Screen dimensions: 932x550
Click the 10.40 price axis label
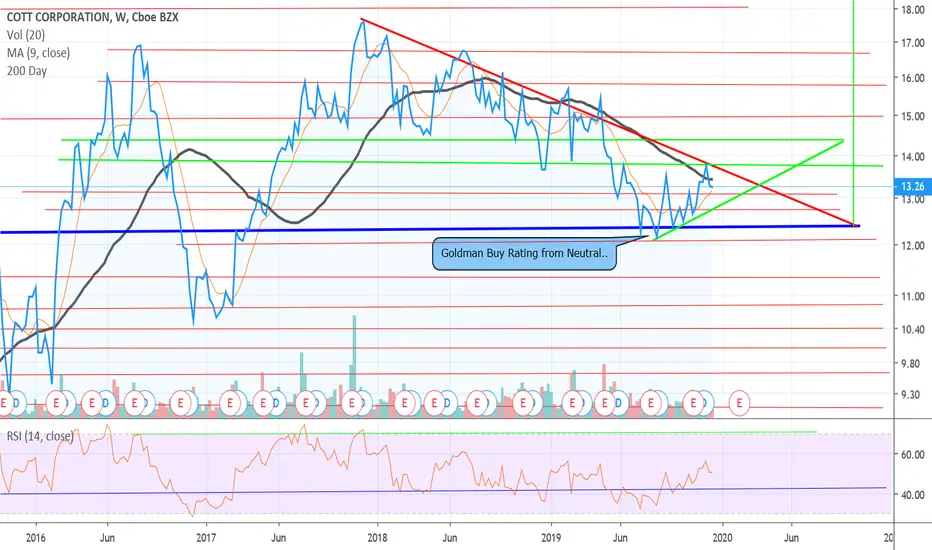pos(912,329)
